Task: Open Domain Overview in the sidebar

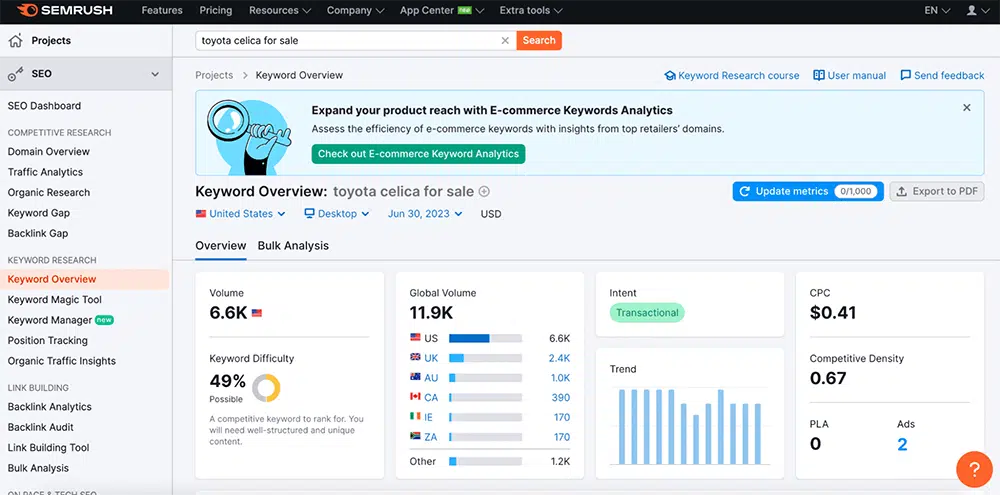Action: [48, 152]
